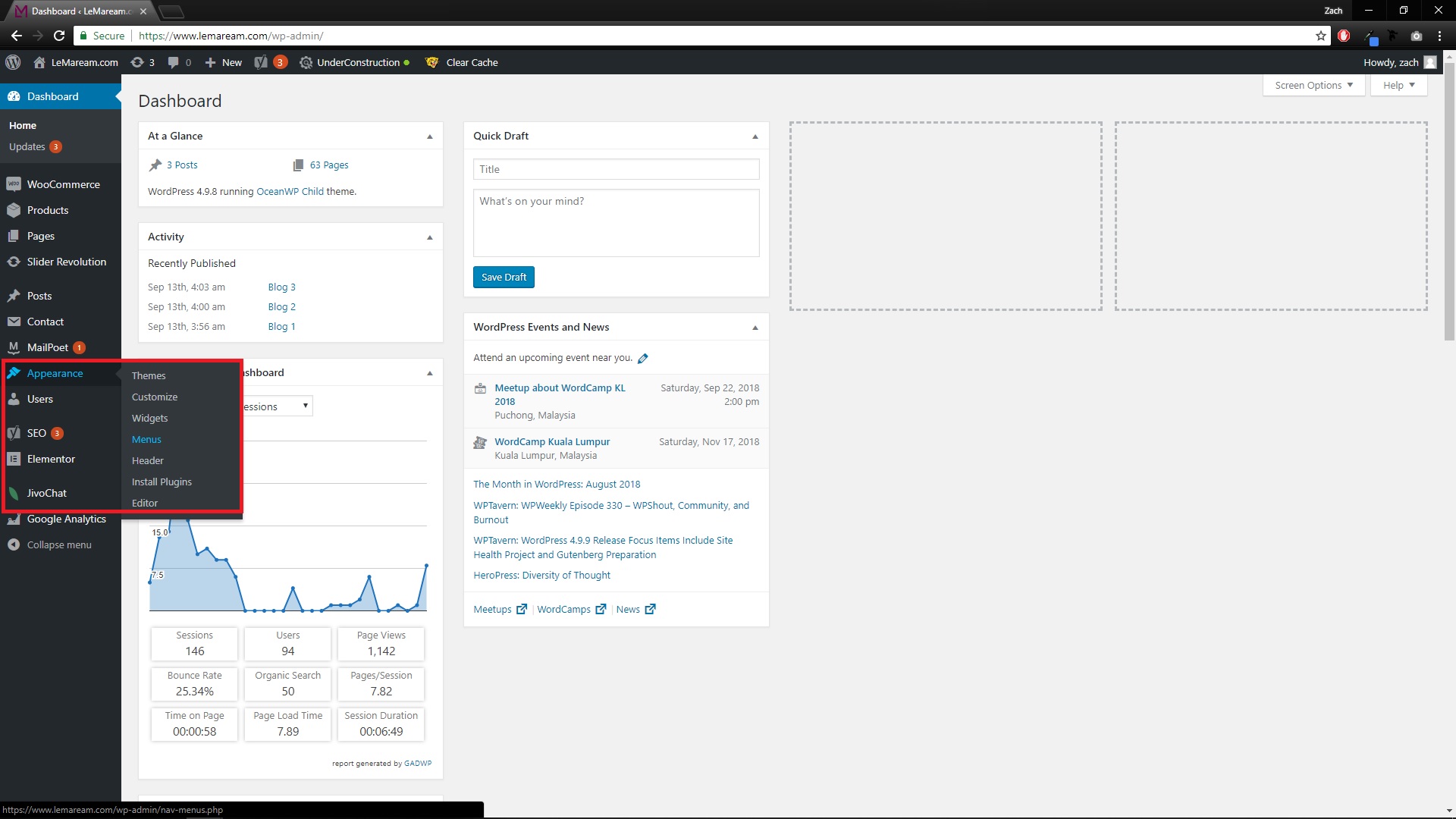Viewport: 1456px width, 819px height.
Task: Reload the page with browser refresh icon
Action: click(59, 36)
